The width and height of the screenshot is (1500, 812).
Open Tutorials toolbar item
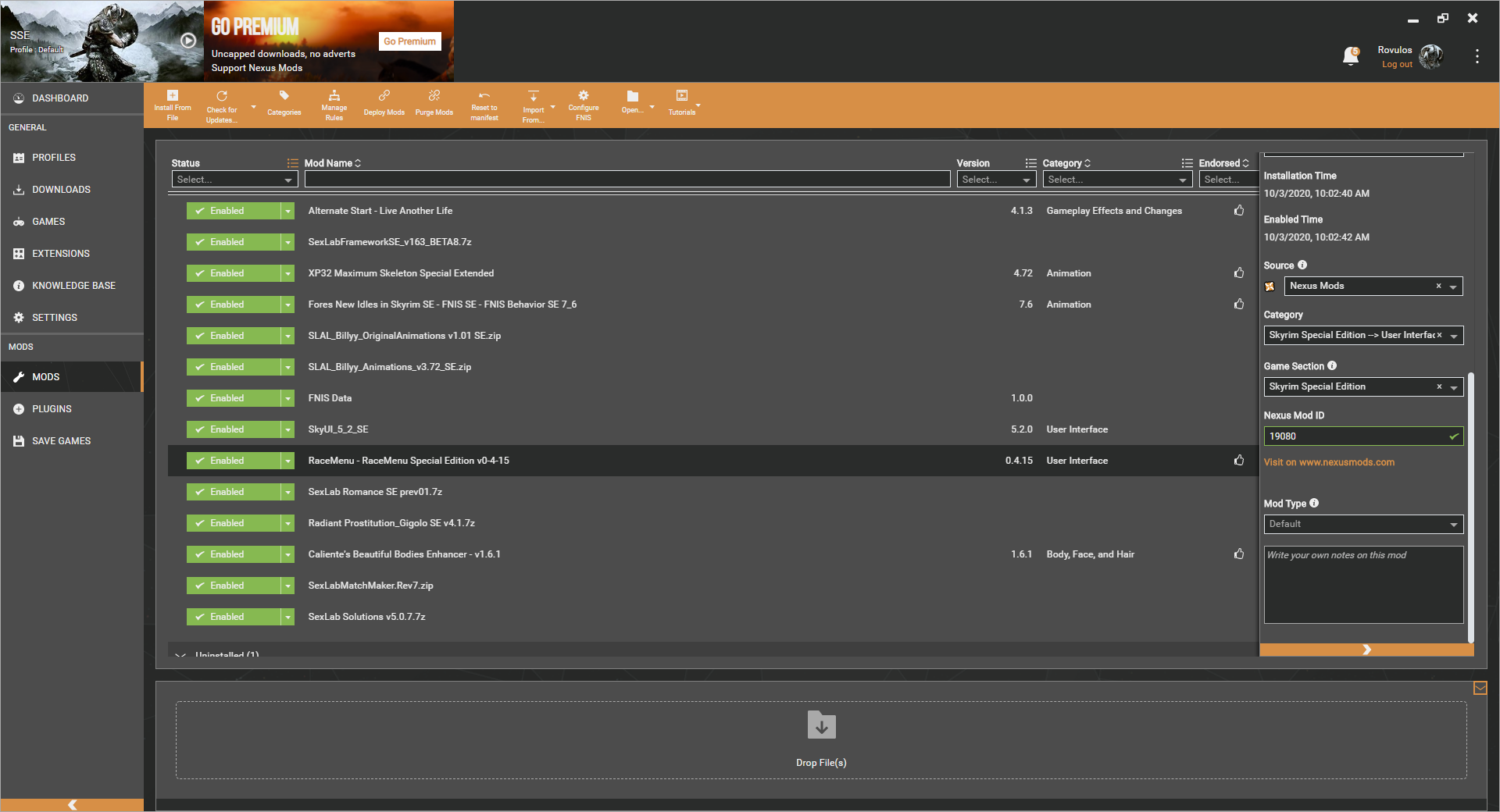click(682, 104)
